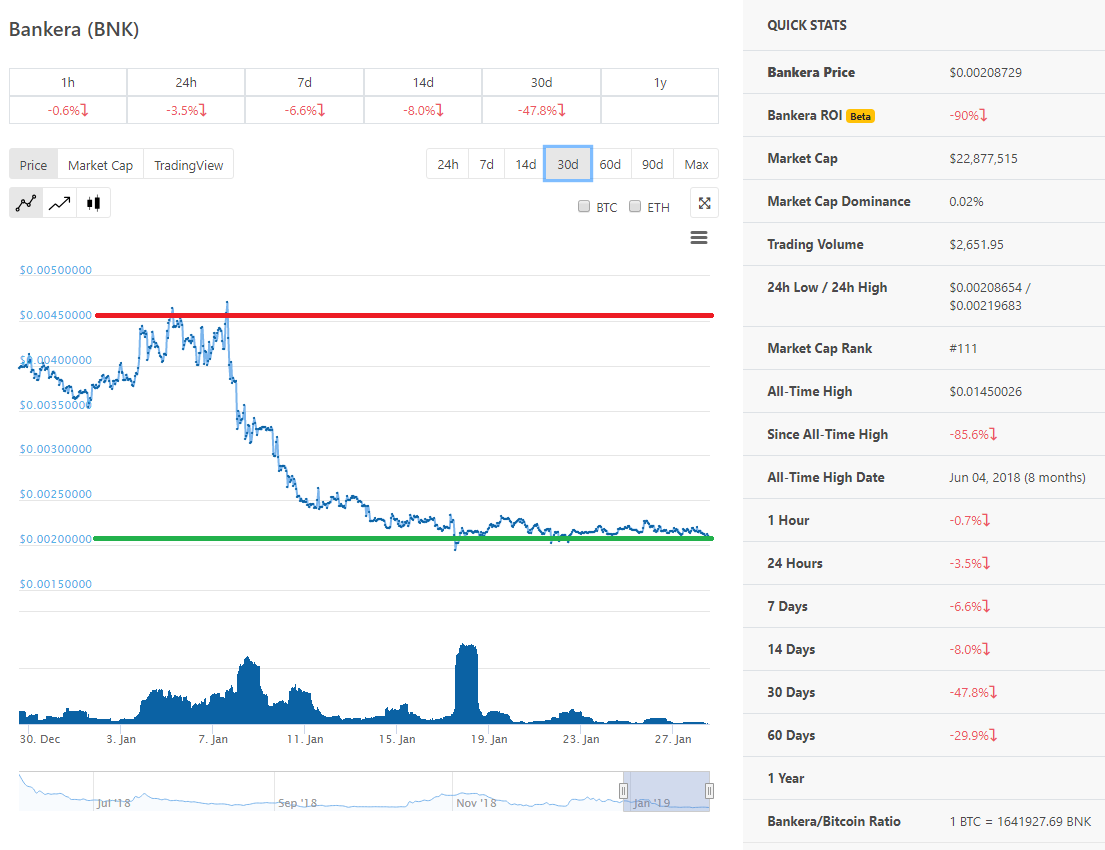Select the 7d chart range button

486,164
